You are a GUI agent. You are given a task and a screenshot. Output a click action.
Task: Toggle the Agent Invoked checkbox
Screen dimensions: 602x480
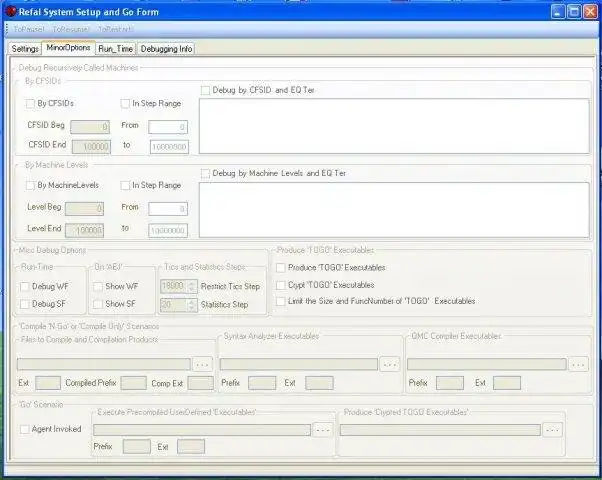(24, 429)
